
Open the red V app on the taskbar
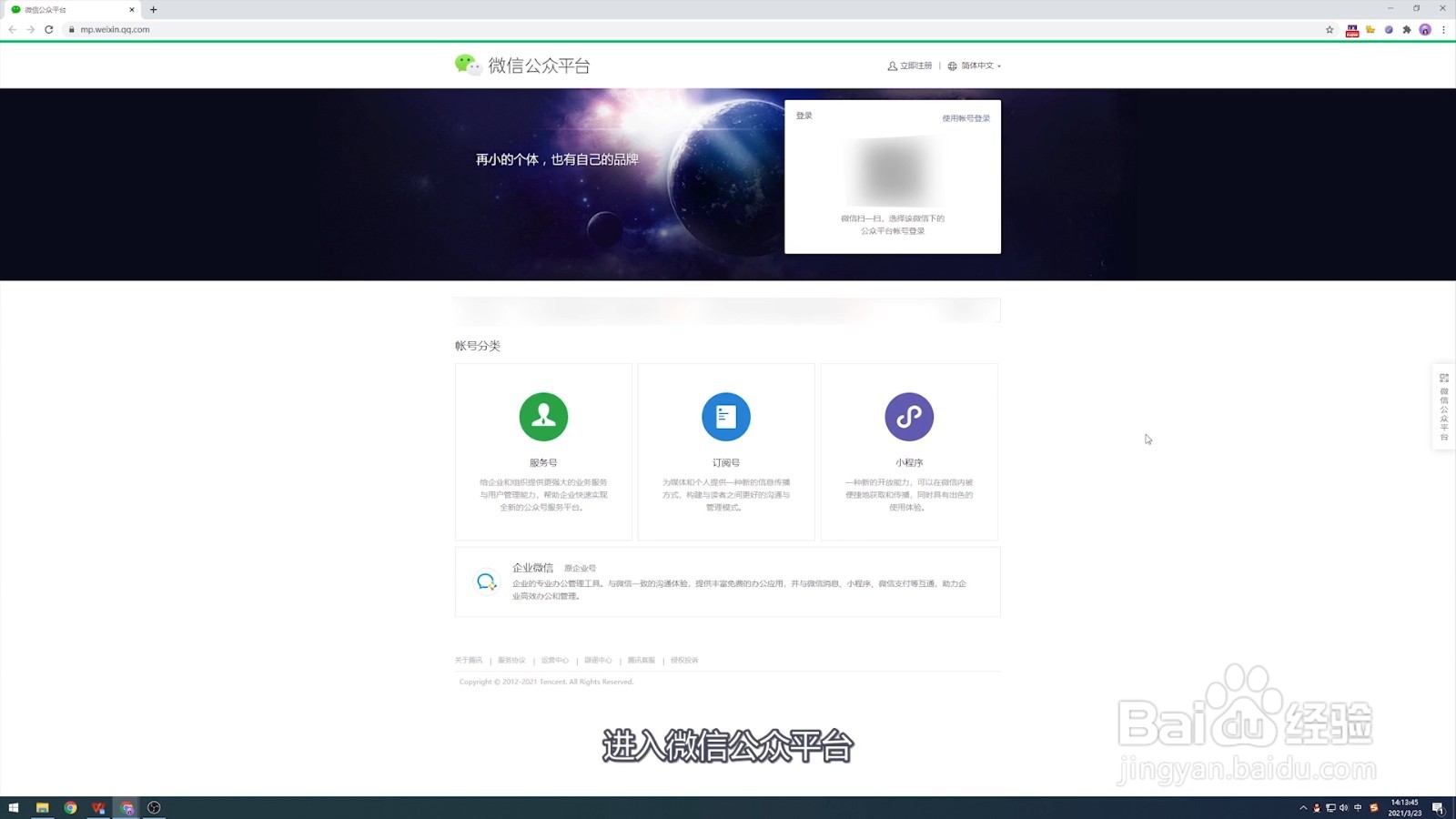[98, 808]
